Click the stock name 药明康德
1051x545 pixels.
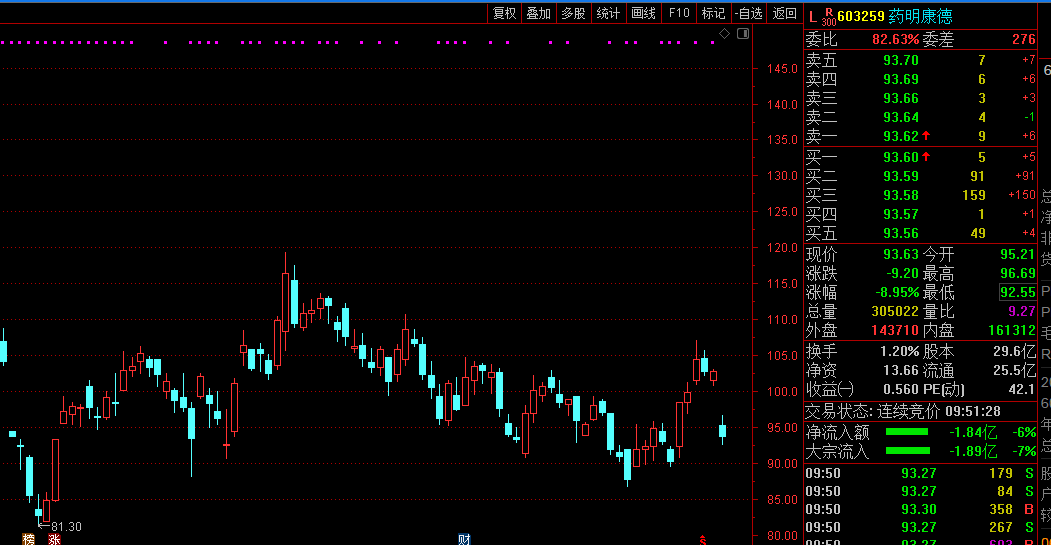coord(920,16)
